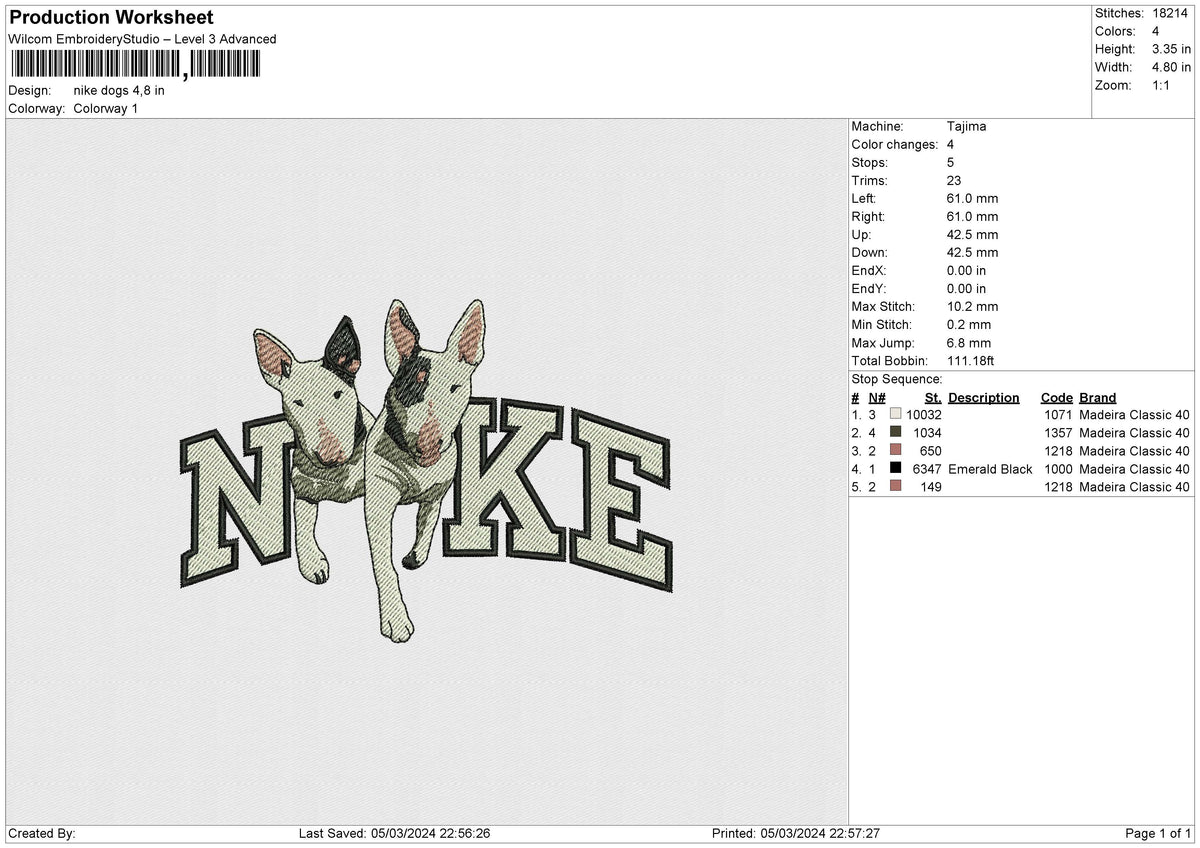Click the stitch count 6347

(928, 469)
